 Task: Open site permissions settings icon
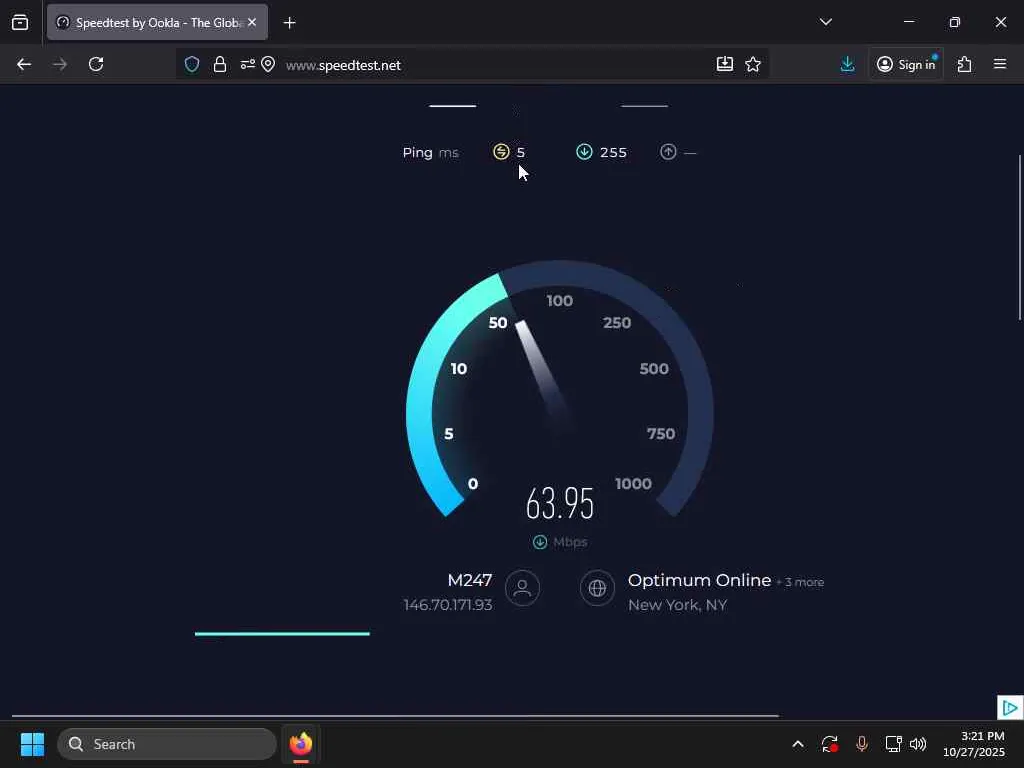point(247,64)
